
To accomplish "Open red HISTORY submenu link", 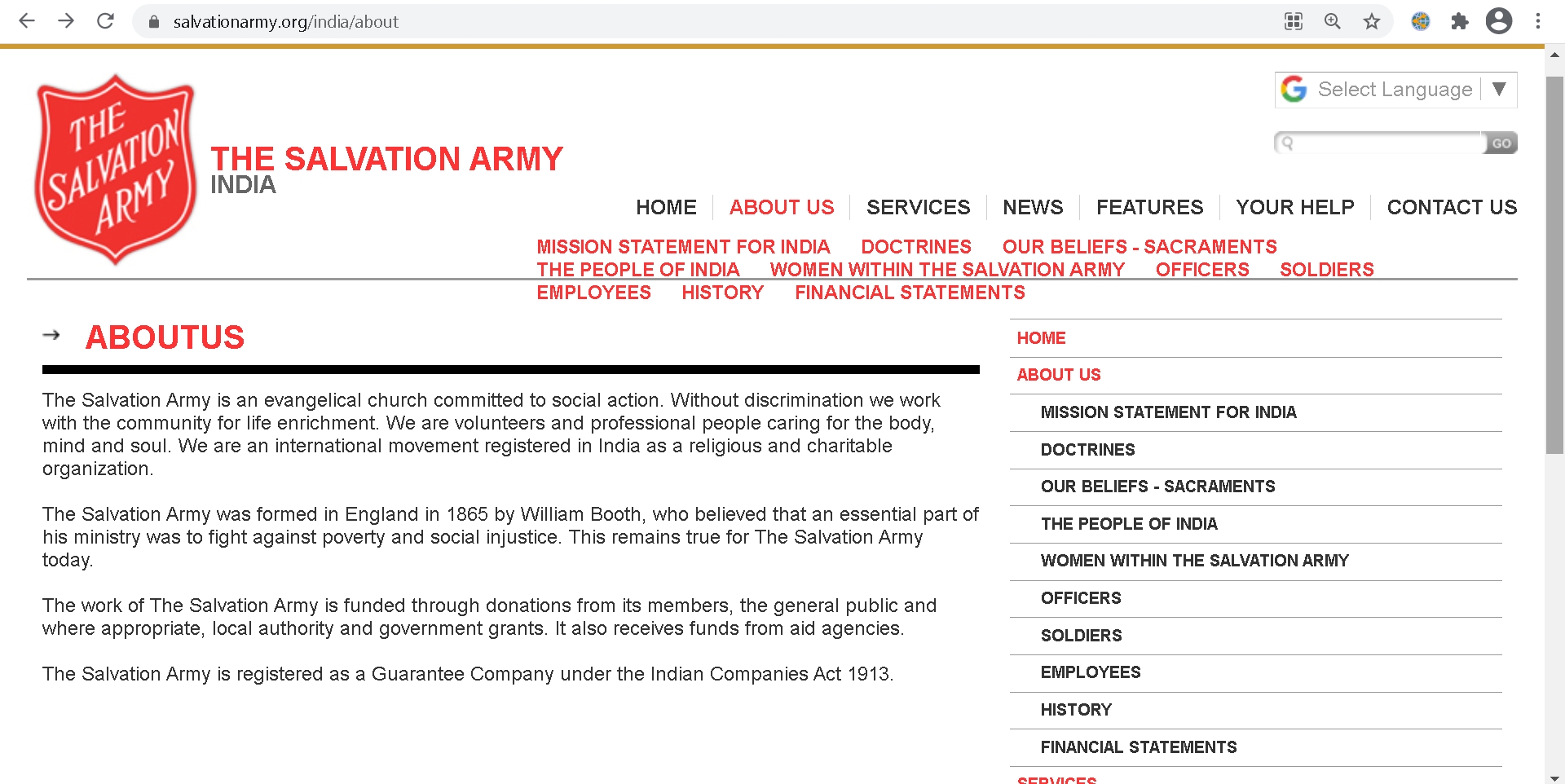I will coord(722,293).
